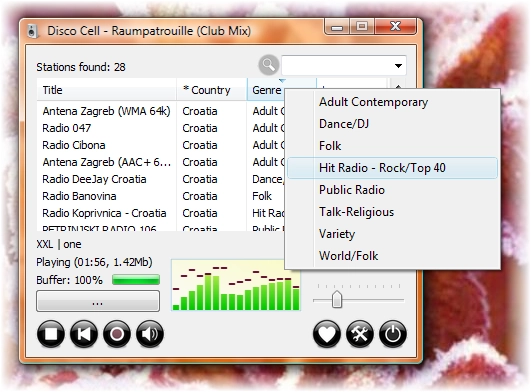Stop playback with the stop button
Screen dimensions: 531x392
pos(51,334)
